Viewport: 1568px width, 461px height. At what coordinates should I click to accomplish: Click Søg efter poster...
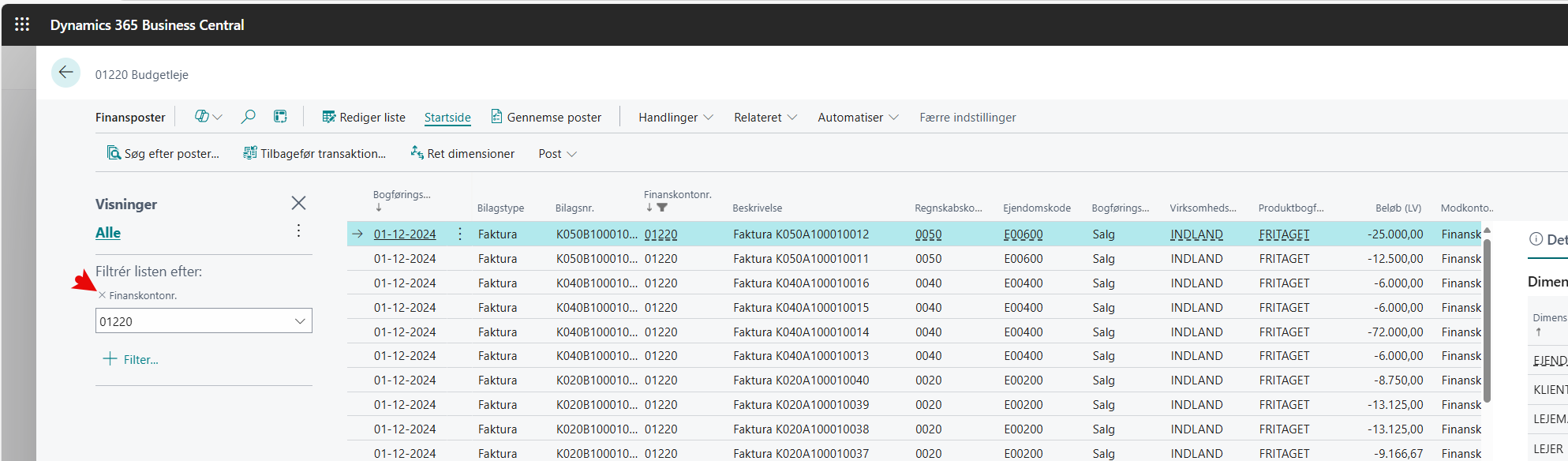(163, 153)
